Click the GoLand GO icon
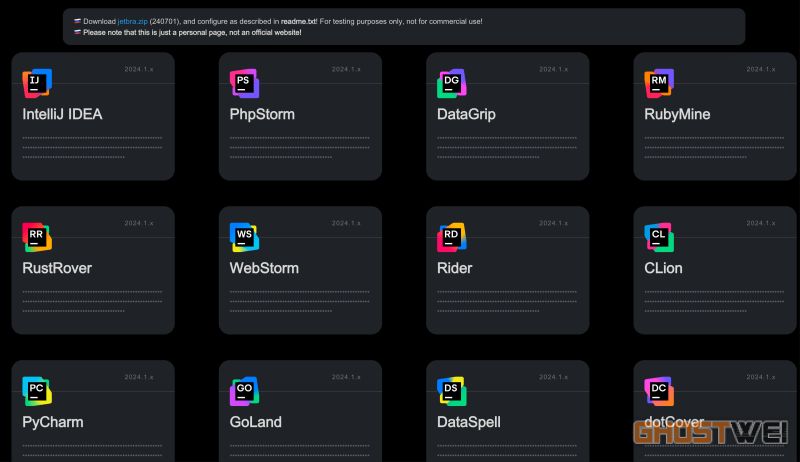This screenshot has width=800, height=462. [x=244, y=390]
